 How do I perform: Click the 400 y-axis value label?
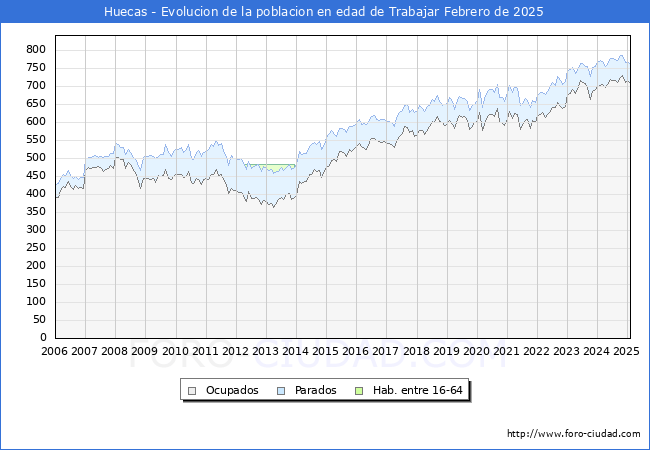36,194
